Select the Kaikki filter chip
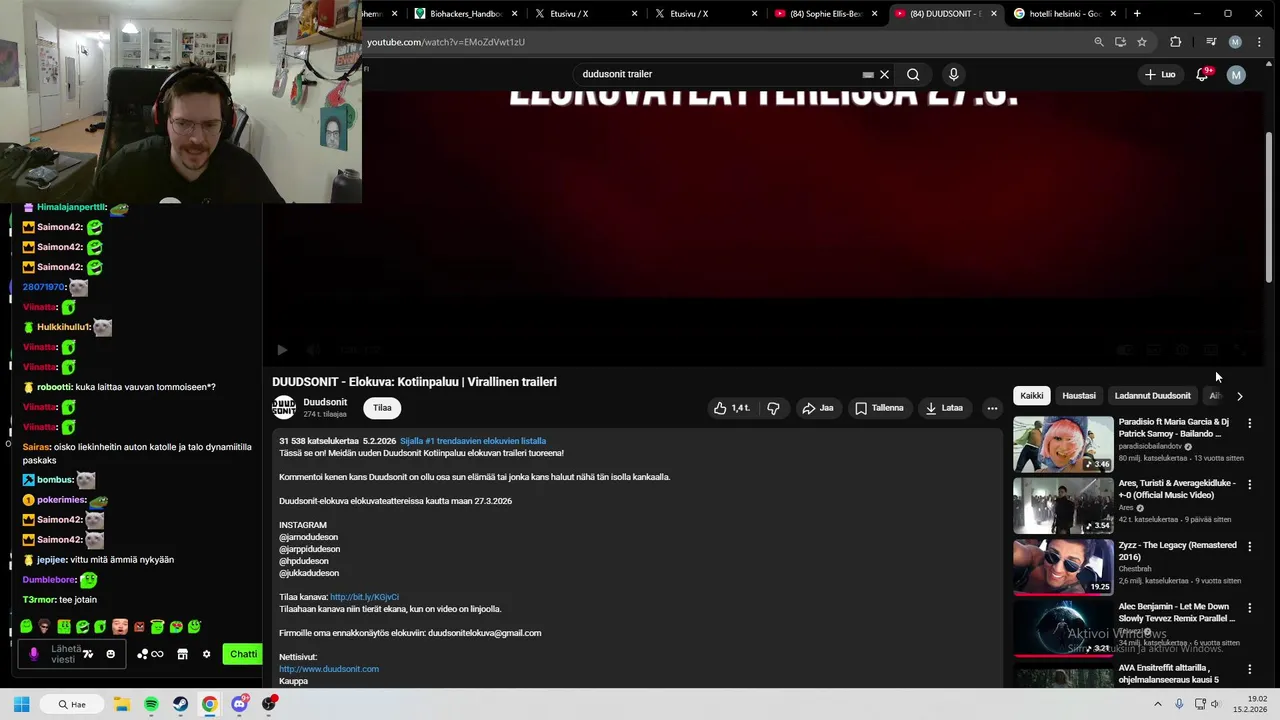Viewport: 1280px width, 720px height. [1032, 395]
